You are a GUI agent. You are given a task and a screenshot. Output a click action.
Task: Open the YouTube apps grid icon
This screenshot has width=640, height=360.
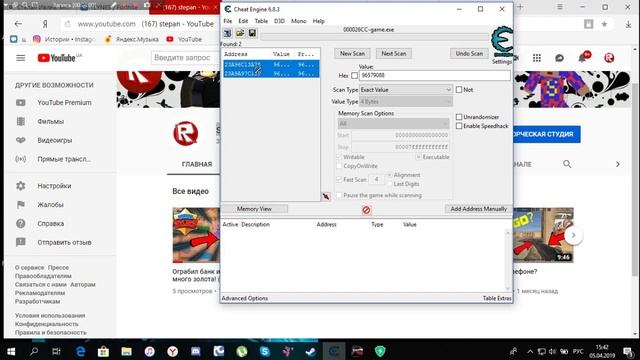[537, 58]
